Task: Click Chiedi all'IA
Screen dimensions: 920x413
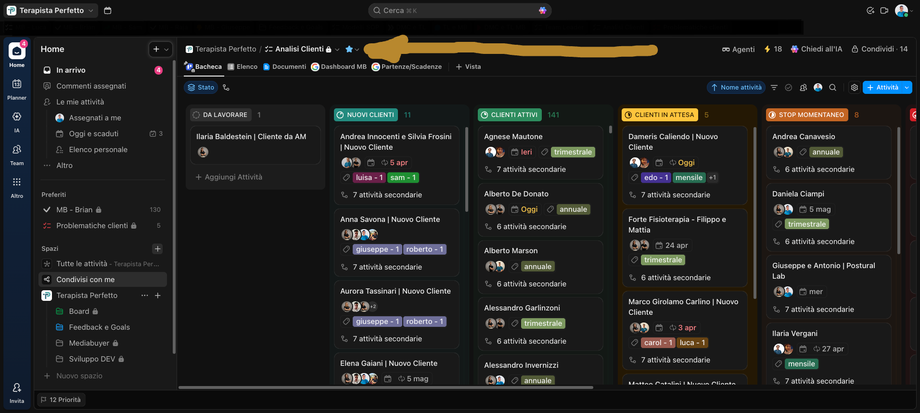Action: tap(816, 49)
